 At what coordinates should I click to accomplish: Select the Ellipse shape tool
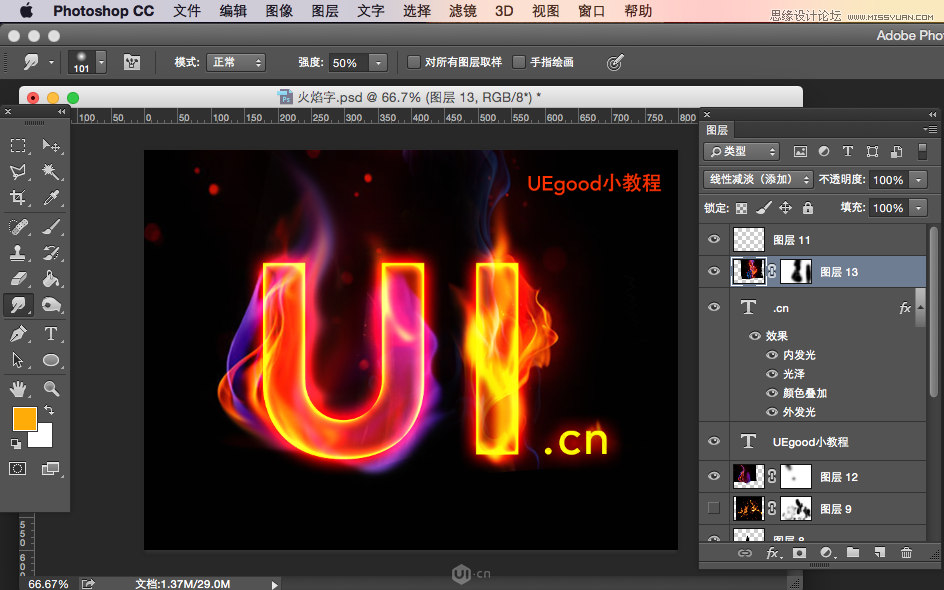point(51,360)
